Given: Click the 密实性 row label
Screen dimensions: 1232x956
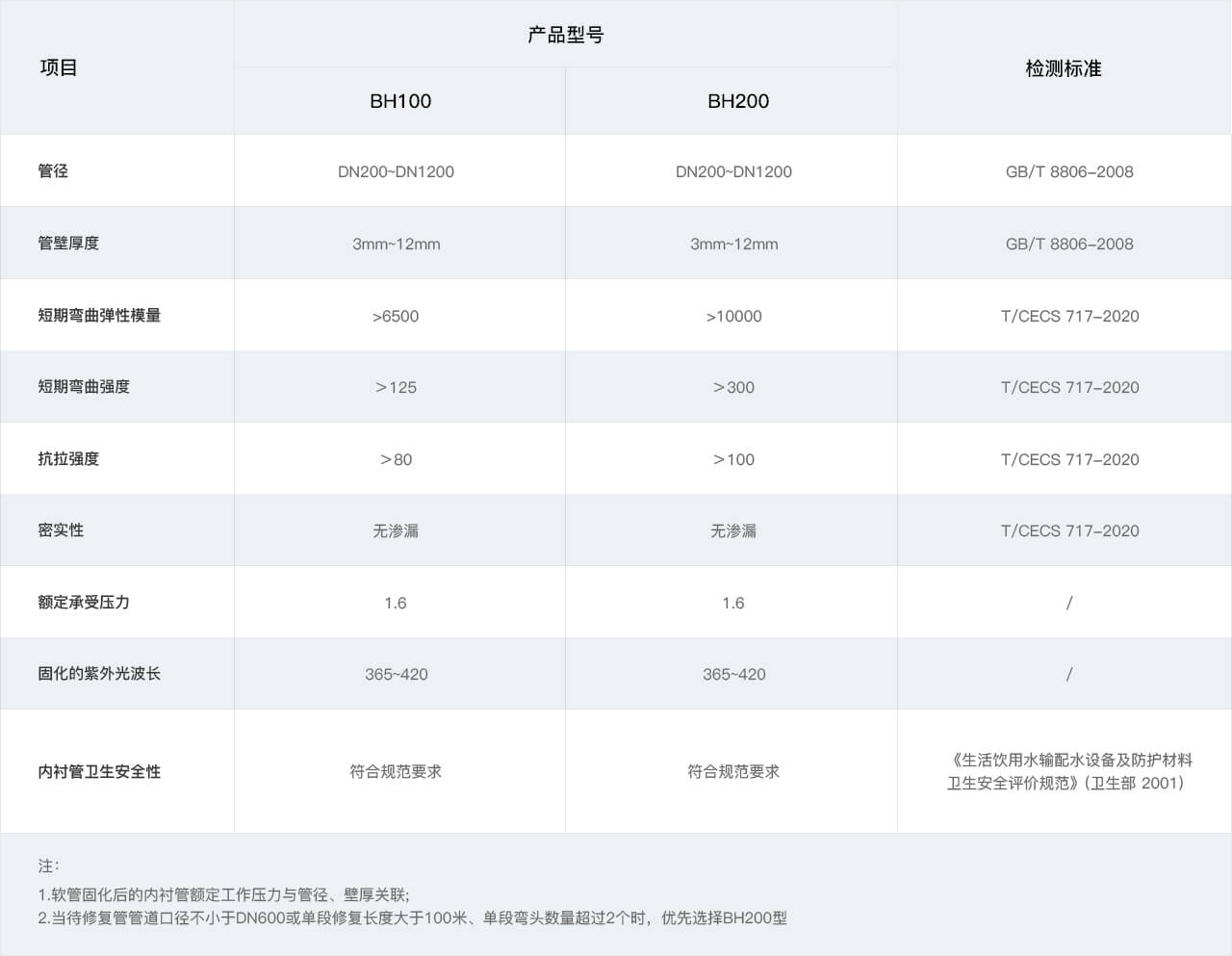Looking at the screenshot, I should (x=61, y=530).
